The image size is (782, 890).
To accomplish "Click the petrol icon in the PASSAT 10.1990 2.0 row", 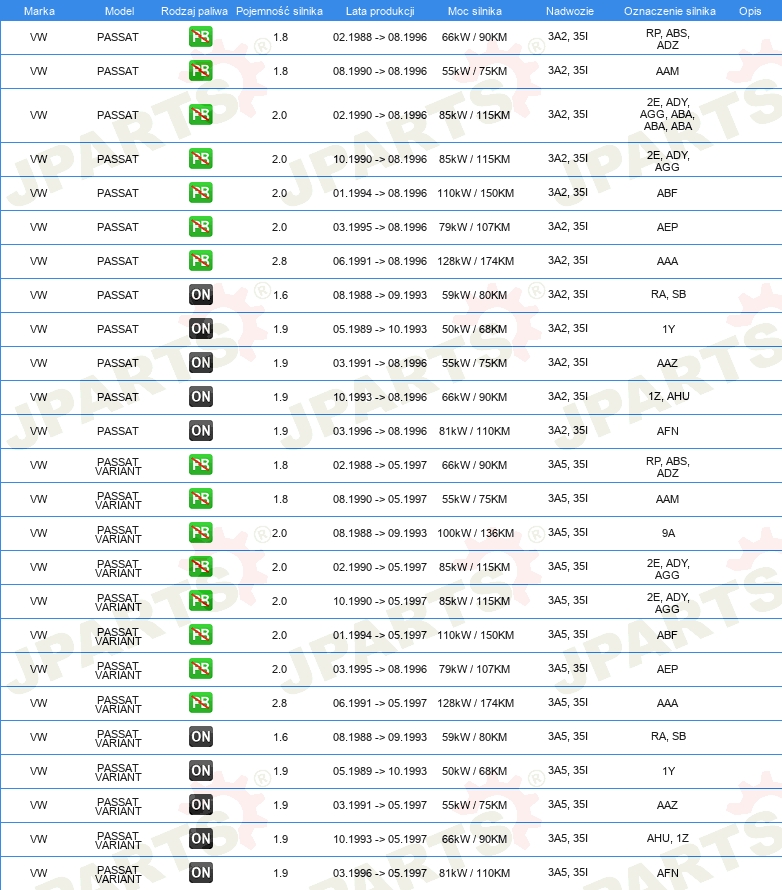I will coord(201,159).
